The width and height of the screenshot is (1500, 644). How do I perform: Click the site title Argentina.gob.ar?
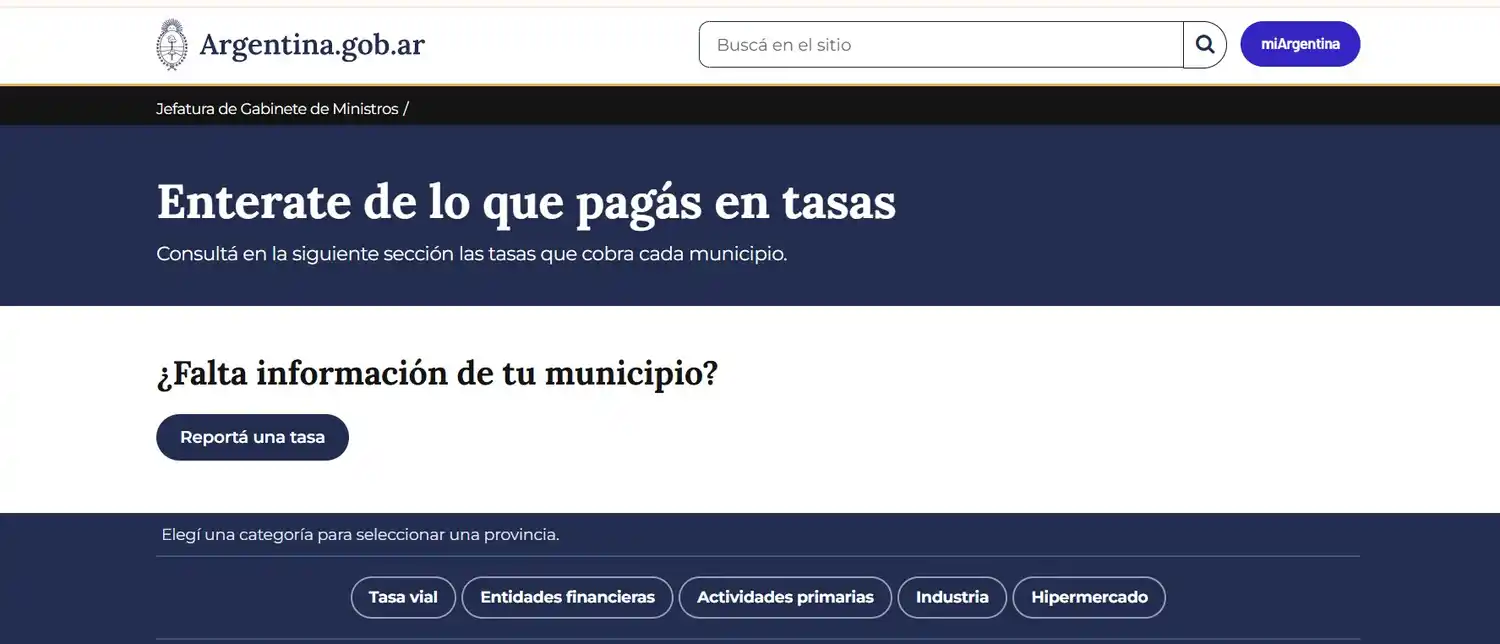[313, 44]
